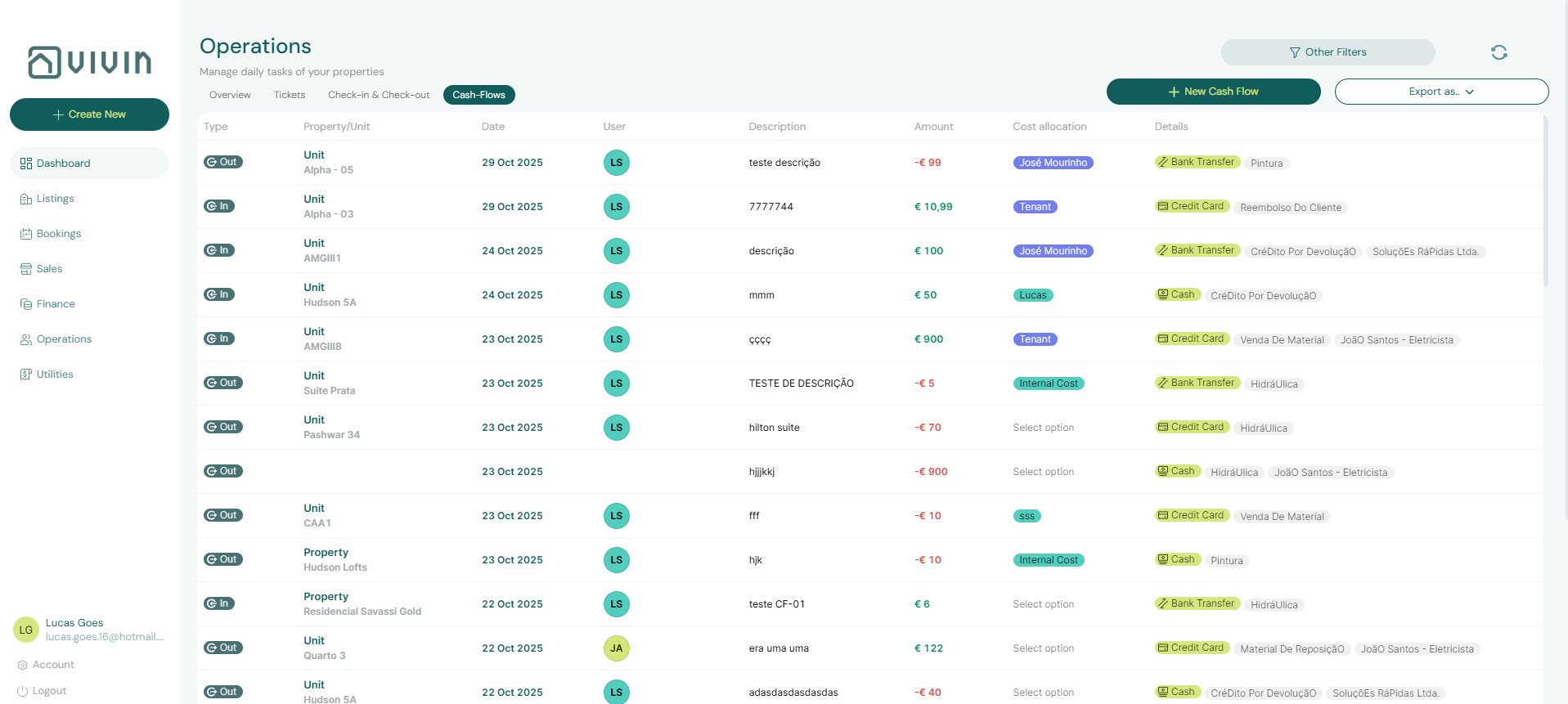Image resolution: width=1568 pixels, height=704 pixels.
Task: Open Utilities in the sidebar
Action: pyautogui.click(x=55, y=374)
